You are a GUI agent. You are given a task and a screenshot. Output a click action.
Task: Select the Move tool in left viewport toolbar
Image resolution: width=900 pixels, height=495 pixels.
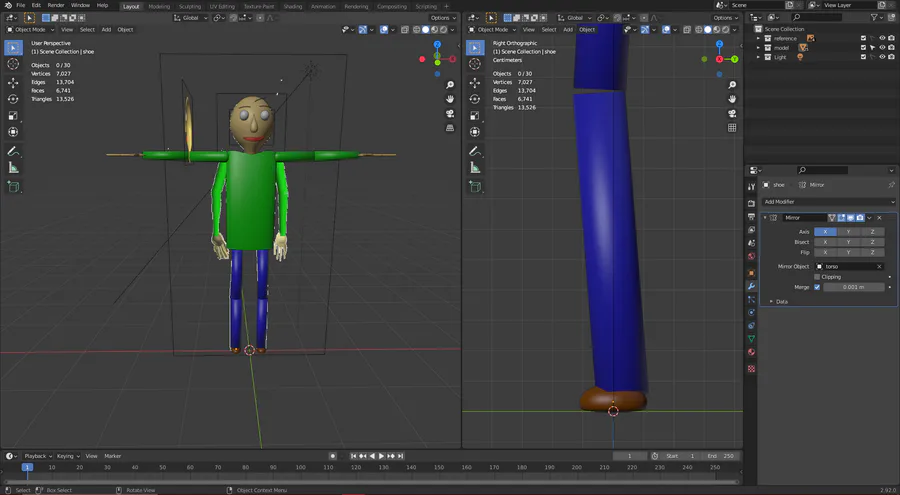[13, 82]
